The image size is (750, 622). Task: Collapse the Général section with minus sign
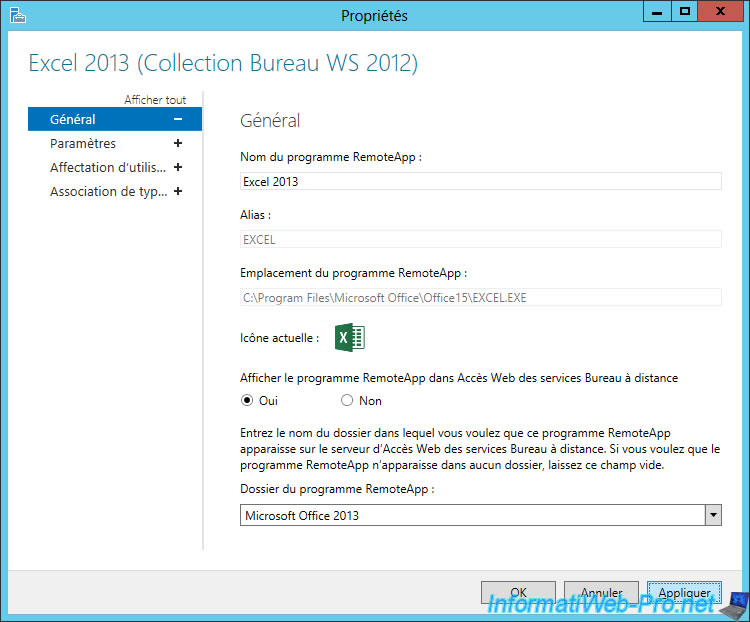pos(178,119)
